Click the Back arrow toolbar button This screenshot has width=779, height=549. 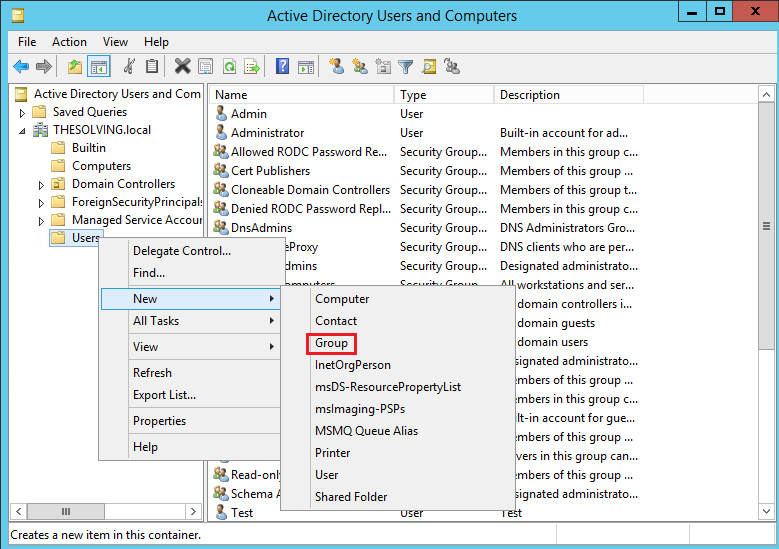pos(21,67)
